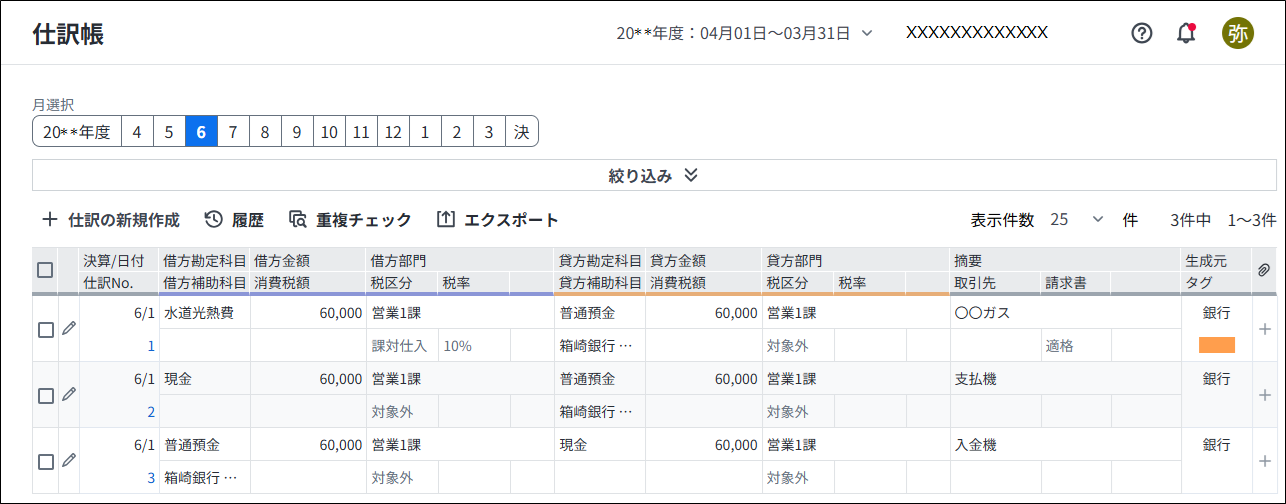Check the checkbox for the 支払機 entry

coord(45,396)
